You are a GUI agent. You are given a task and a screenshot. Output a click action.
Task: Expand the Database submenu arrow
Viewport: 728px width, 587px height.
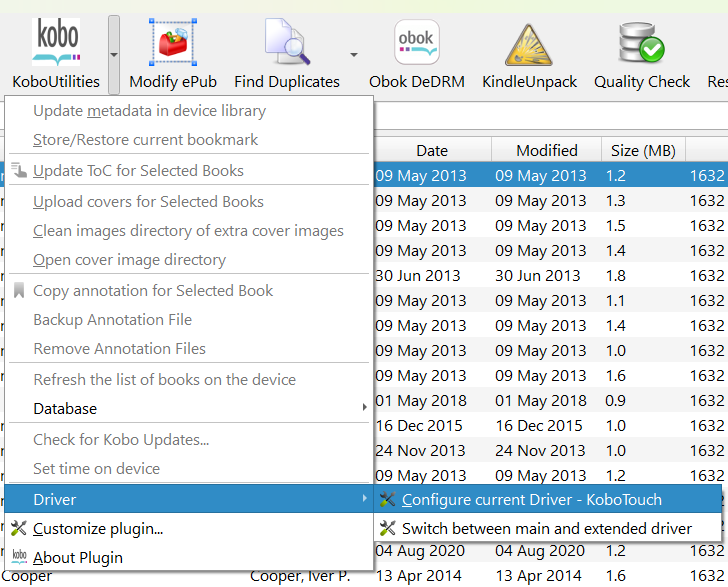(x=364, y=407)
